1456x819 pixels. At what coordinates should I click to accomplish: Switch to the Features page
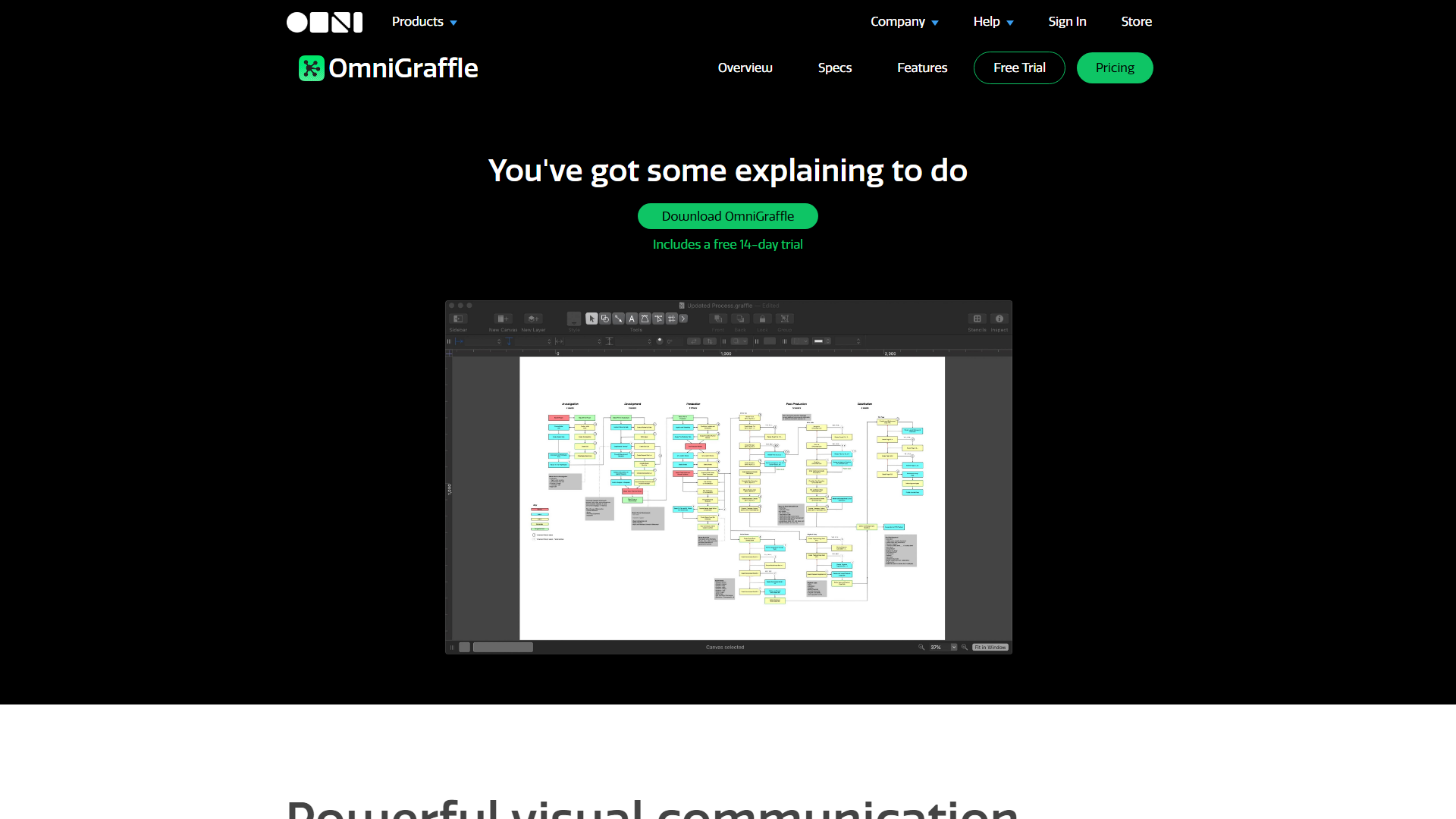pyautogui.click(x=921, y=67)
